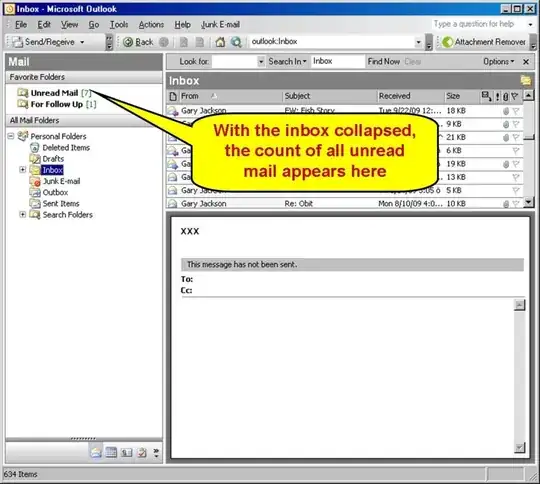The image size is (540, 484).
Task: Collapse the Personal Folders tree node
Action: [x=11, y=136]
